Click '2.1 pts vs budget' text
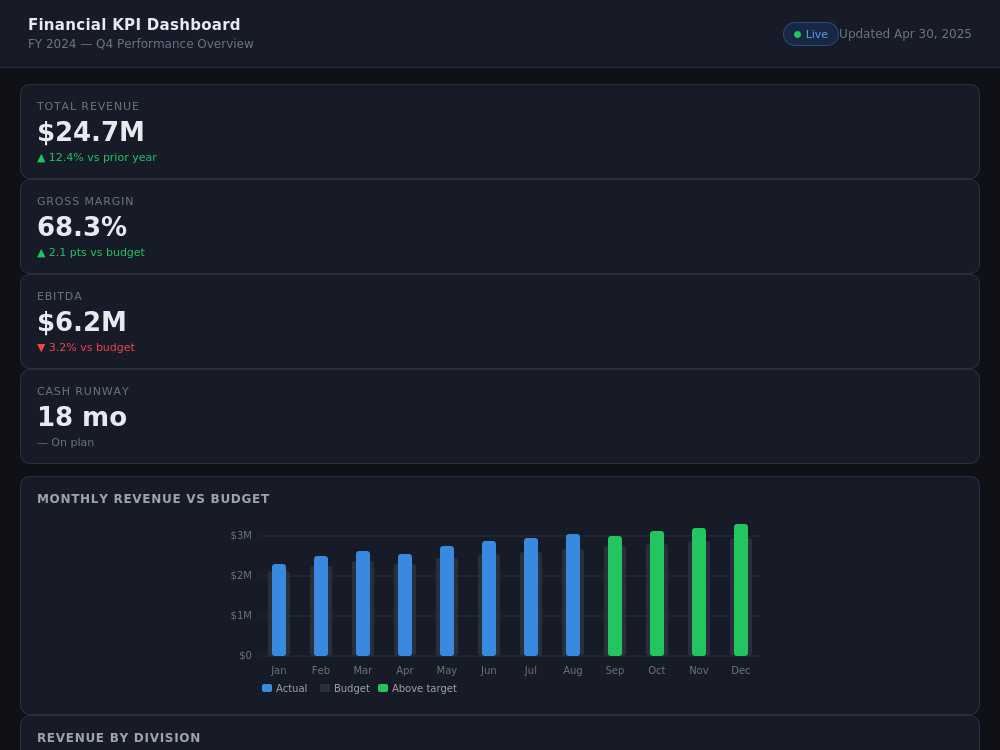The width and height of the screenshot is (1000, 750). pyautogui.click(x=96, y=253)
